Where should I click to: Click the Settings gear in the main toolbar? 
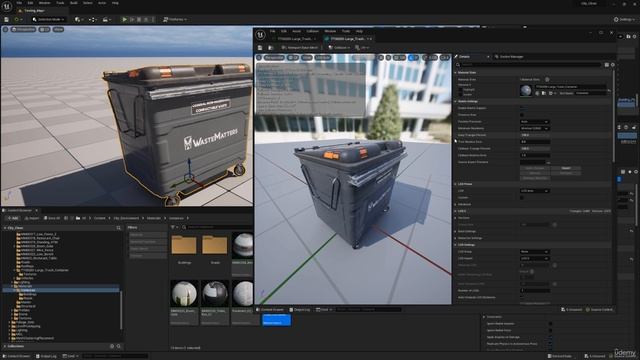pyautogui.click(x=625, y=19)
